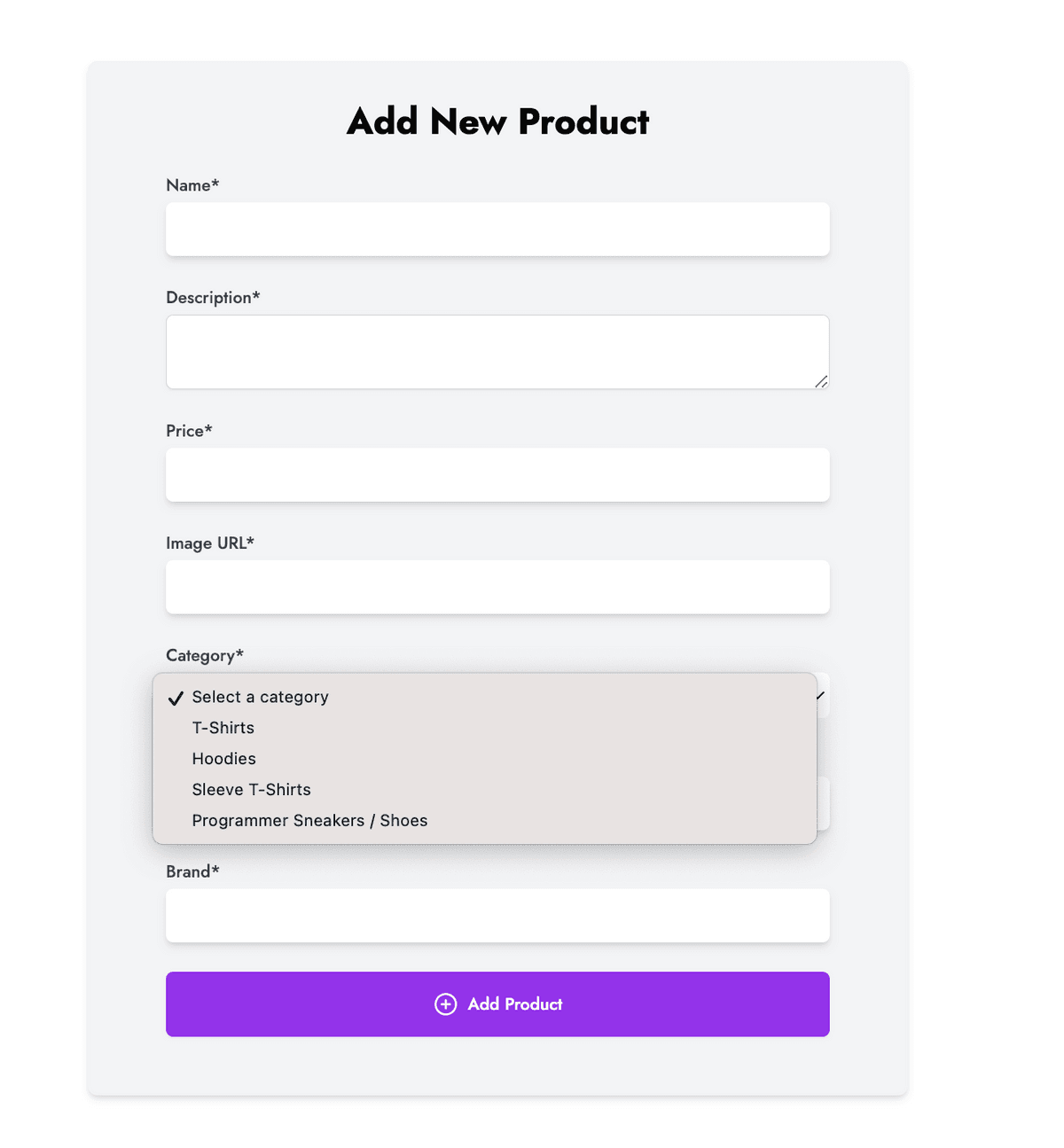Screen dimensions: 1064x1148
Task: Click the Brand* field label
Action: (x=192, y=871)
